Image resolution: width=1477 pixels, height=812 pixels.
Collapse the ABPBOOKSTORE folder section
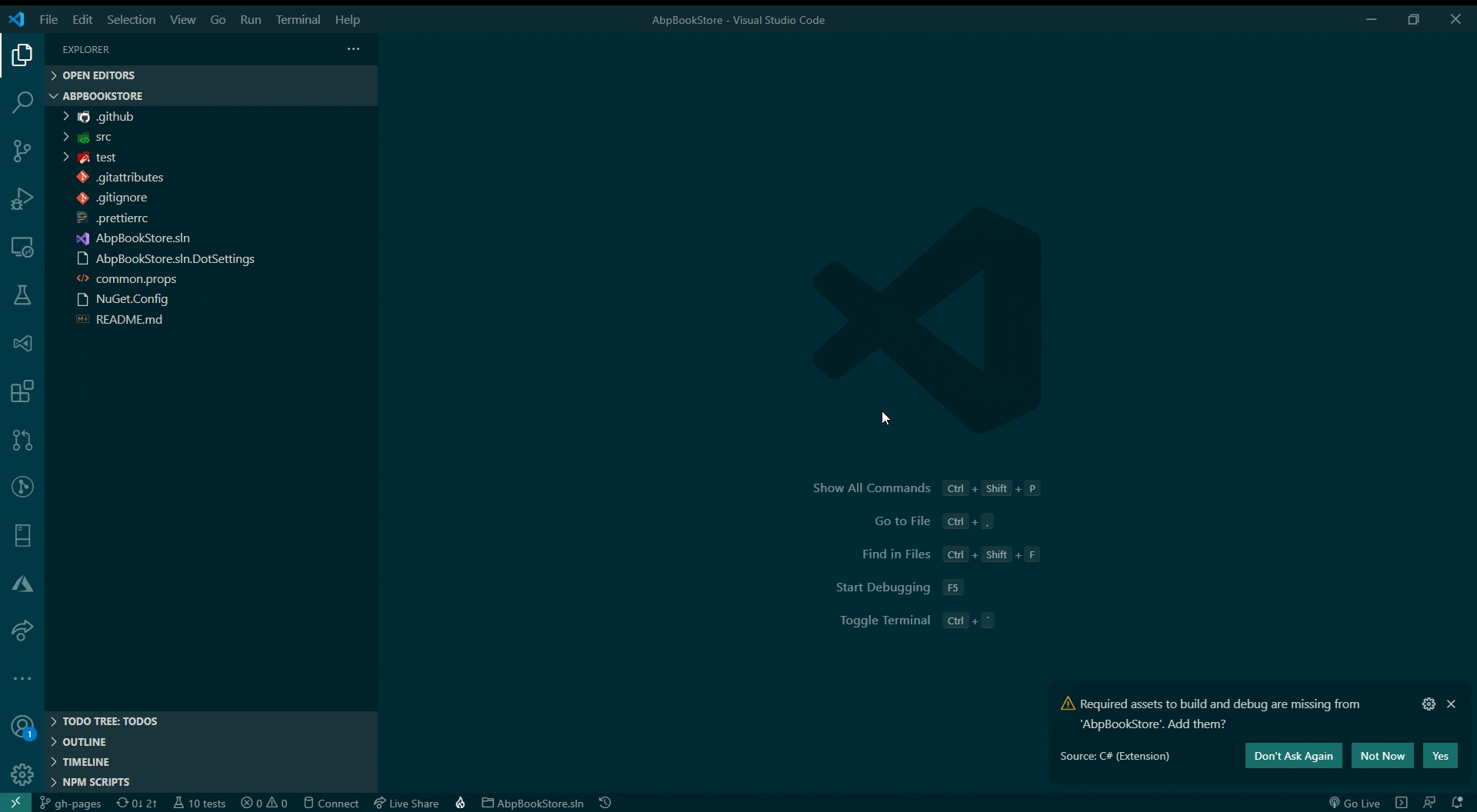(x=211, y=96)
